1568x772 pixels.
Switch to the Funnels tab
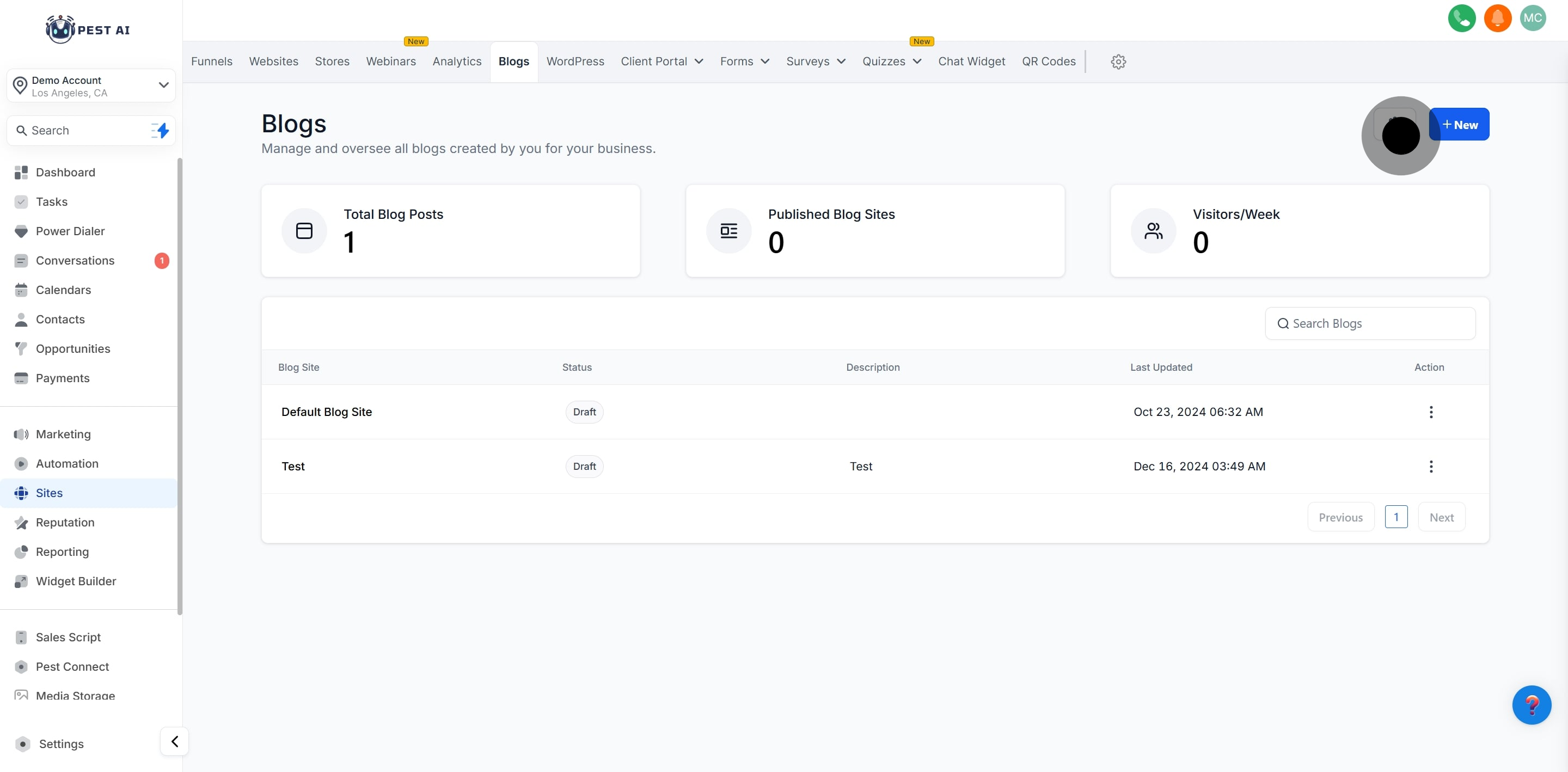(211, 62)
